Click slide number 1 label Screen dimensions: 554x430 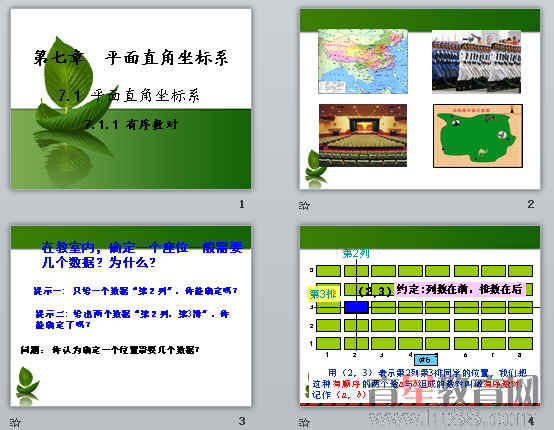click(242, 204)
